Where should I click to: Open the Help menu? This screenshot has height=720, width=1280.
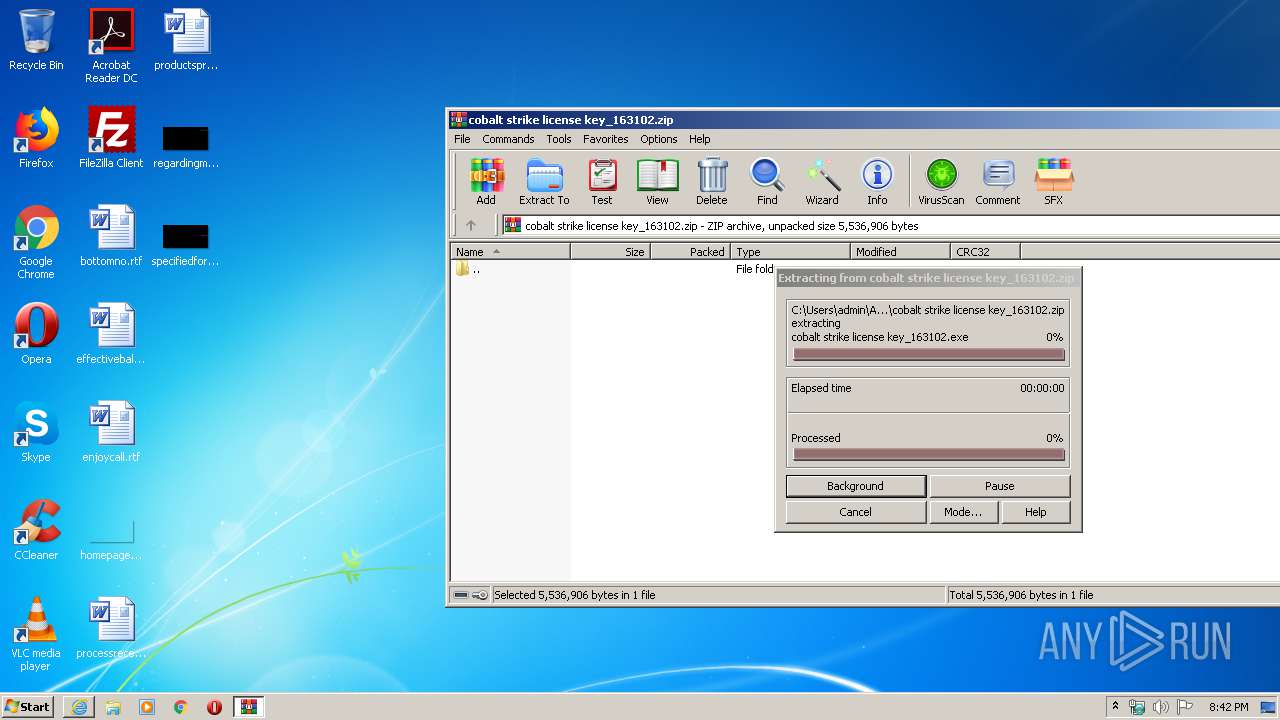click(700, 139)
